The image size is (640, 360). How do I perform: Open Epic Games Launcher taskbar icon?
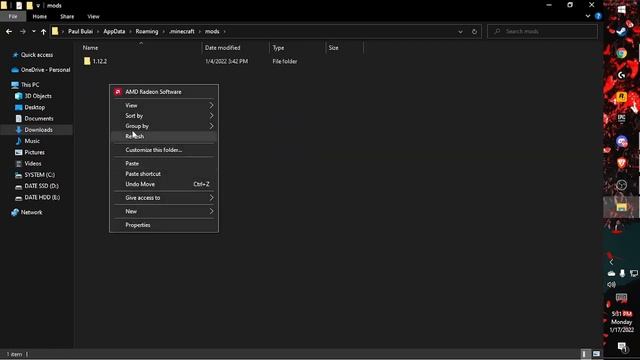[x=621, y=119]
